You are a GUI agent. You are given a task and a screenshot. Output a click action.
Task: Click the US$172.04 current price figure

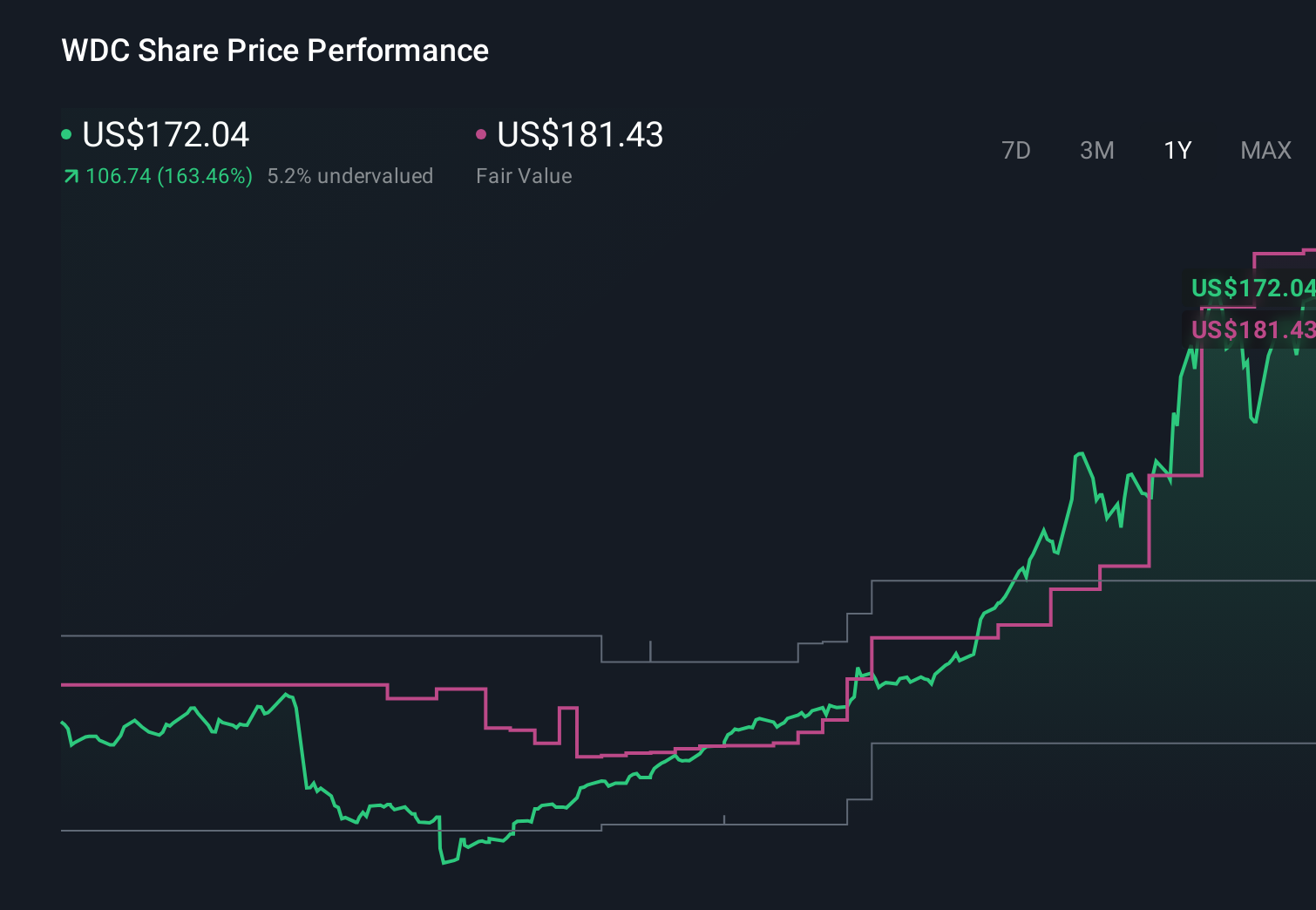point(166,134)
